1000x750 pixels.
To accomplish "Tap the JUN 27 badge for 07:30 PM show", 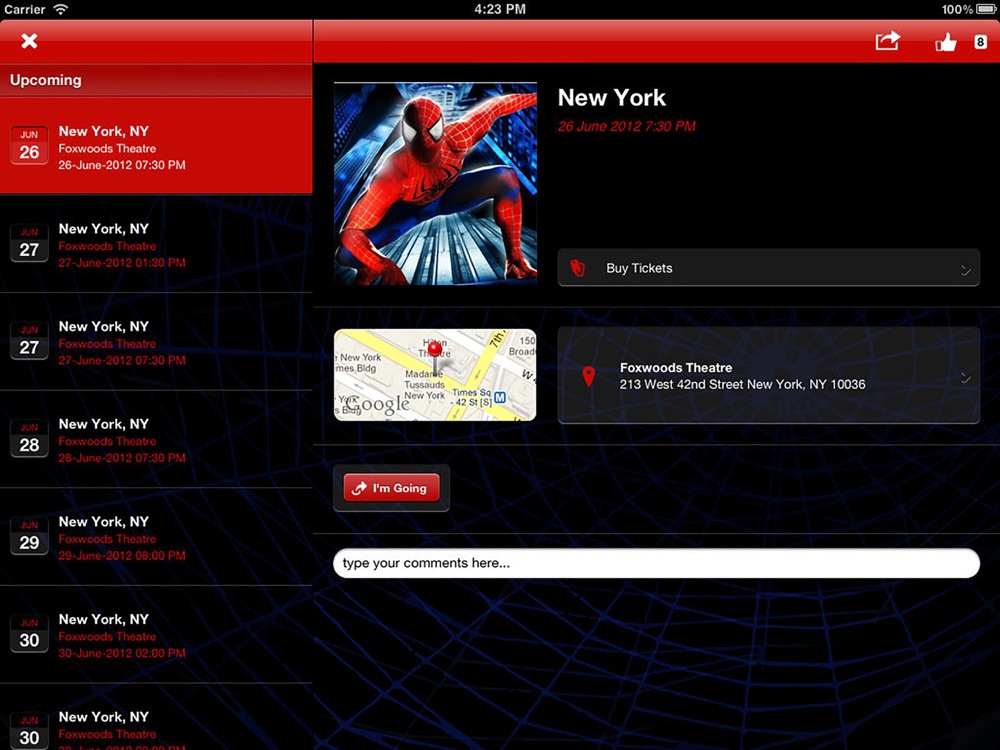I will [29, 341].
